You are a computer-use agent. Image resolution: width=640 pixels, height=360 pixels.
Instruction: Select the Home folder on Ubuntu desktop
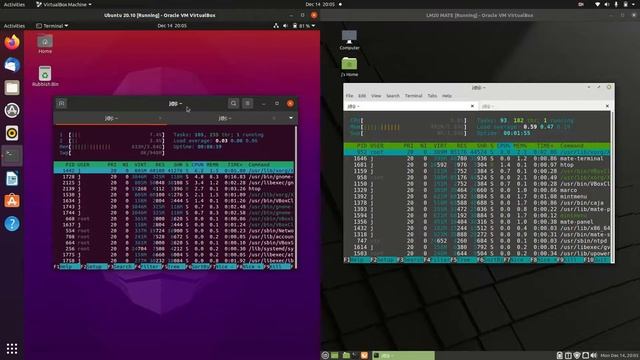point(45,44)
